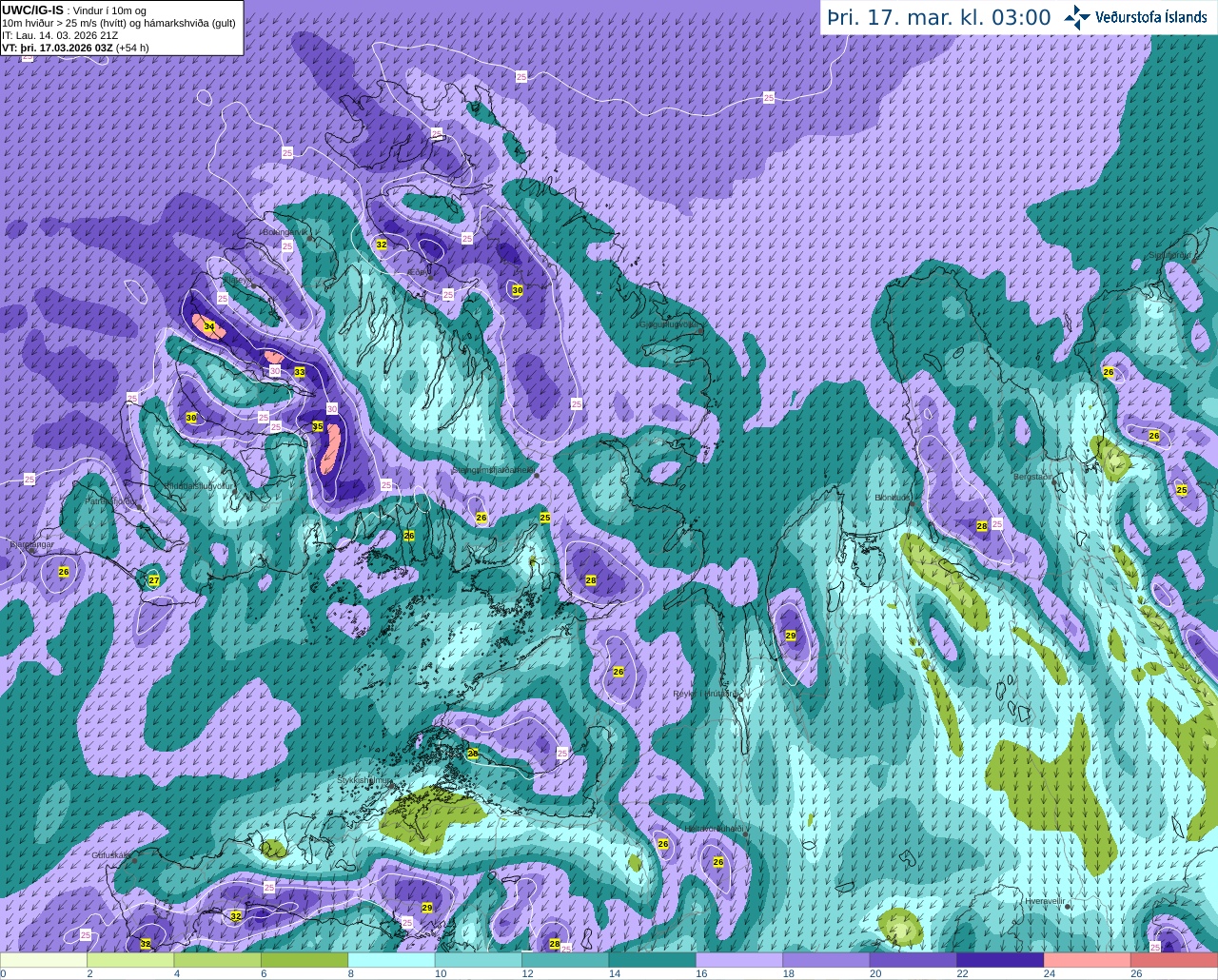
Task: Click the Bjargtangar station label
Action: pos(30,544)
